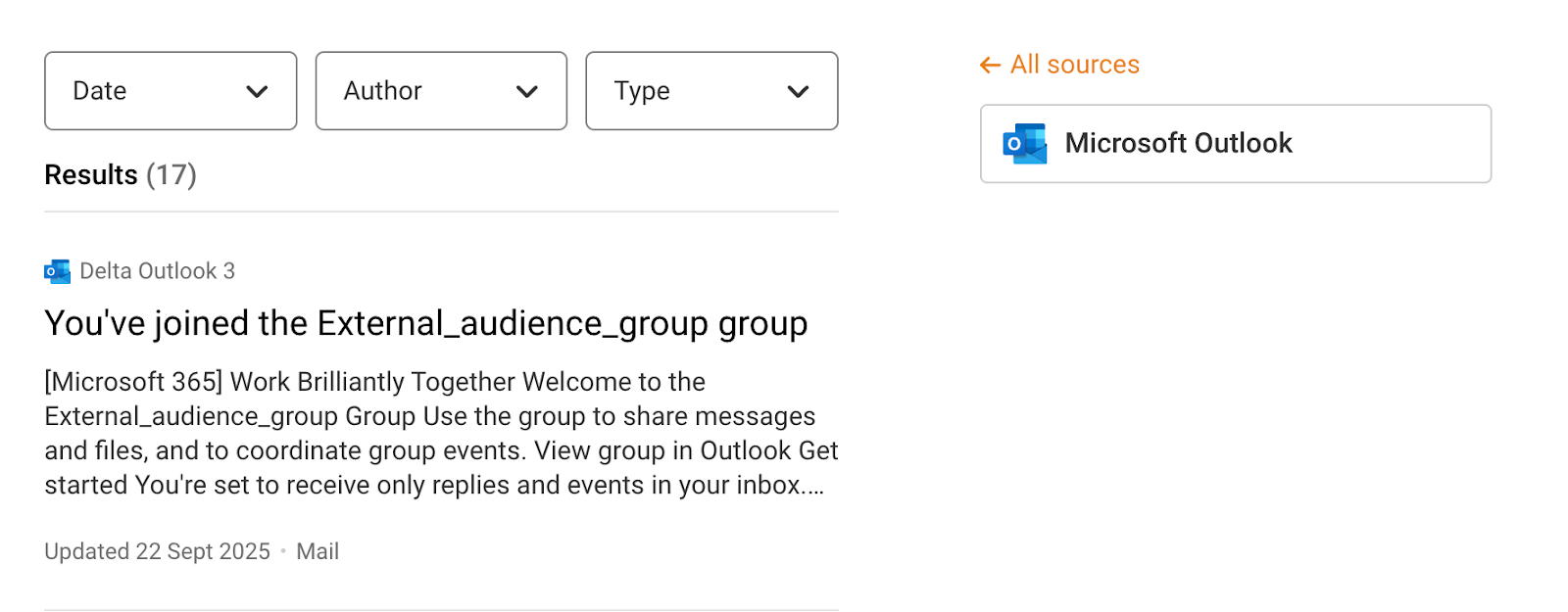Open the Date filter box
Image resolution: width=1568 pixels, height=612 pixels.
[x=147, y=91]
